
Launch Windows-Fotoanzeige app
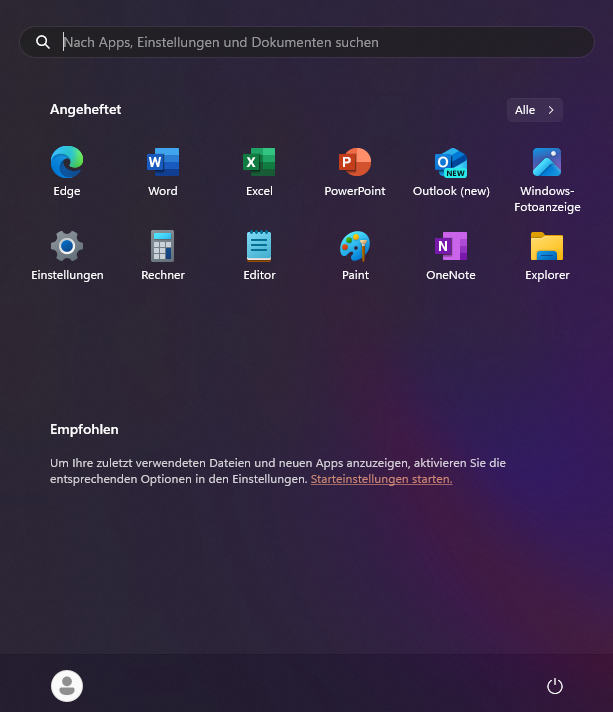coord(547,179)
